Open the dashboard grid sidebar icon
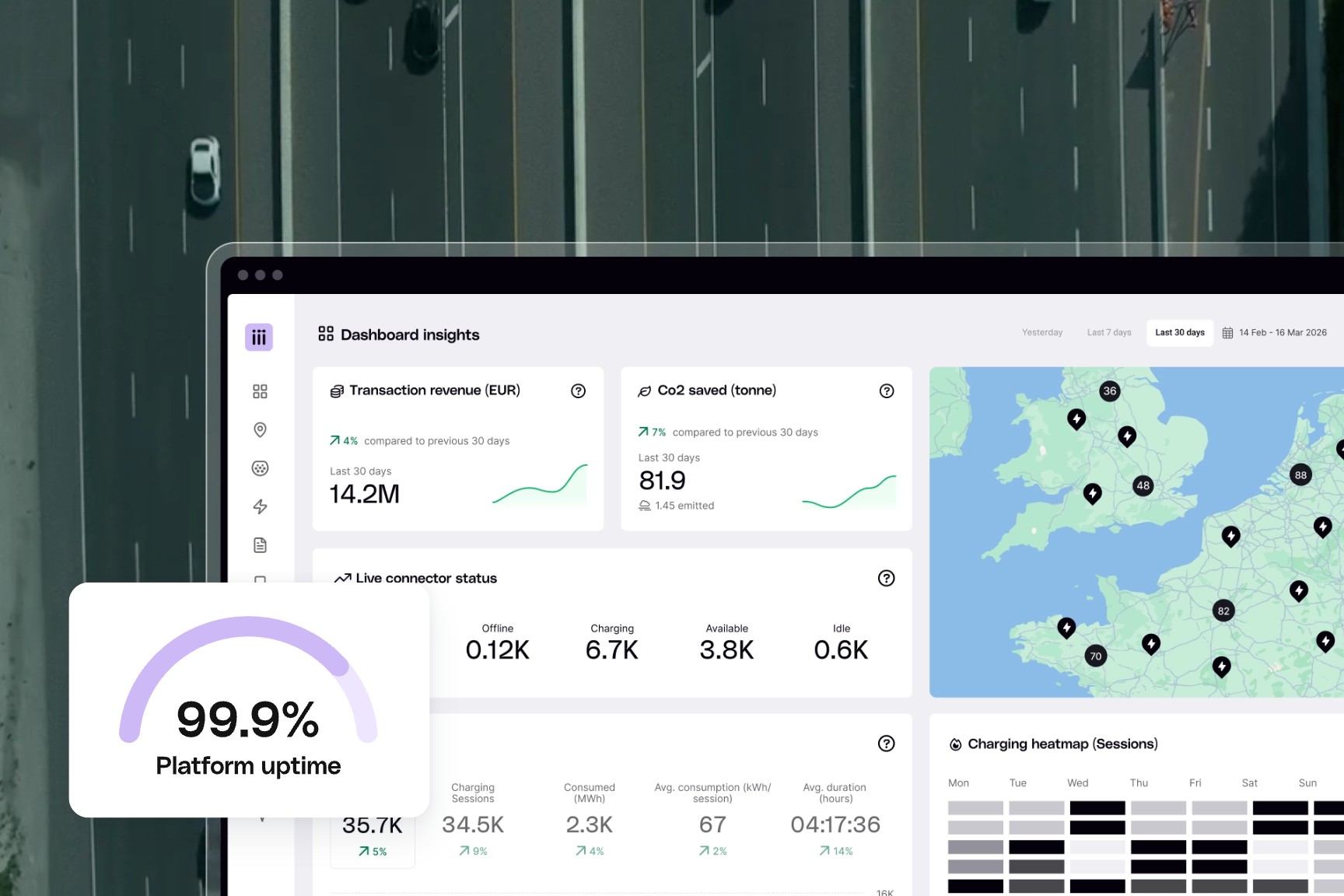This screenshot has width=1344, height=896. (260, 391)
